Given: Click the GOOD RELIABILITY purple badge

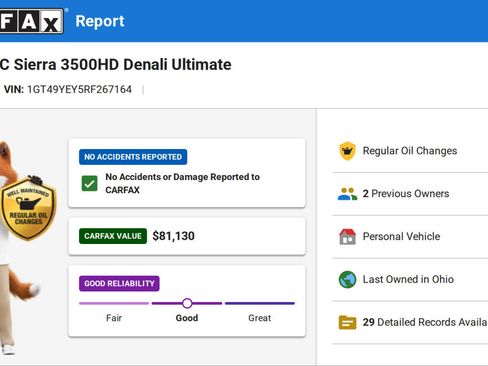Looking at the screenshot, I should point(119,284).
